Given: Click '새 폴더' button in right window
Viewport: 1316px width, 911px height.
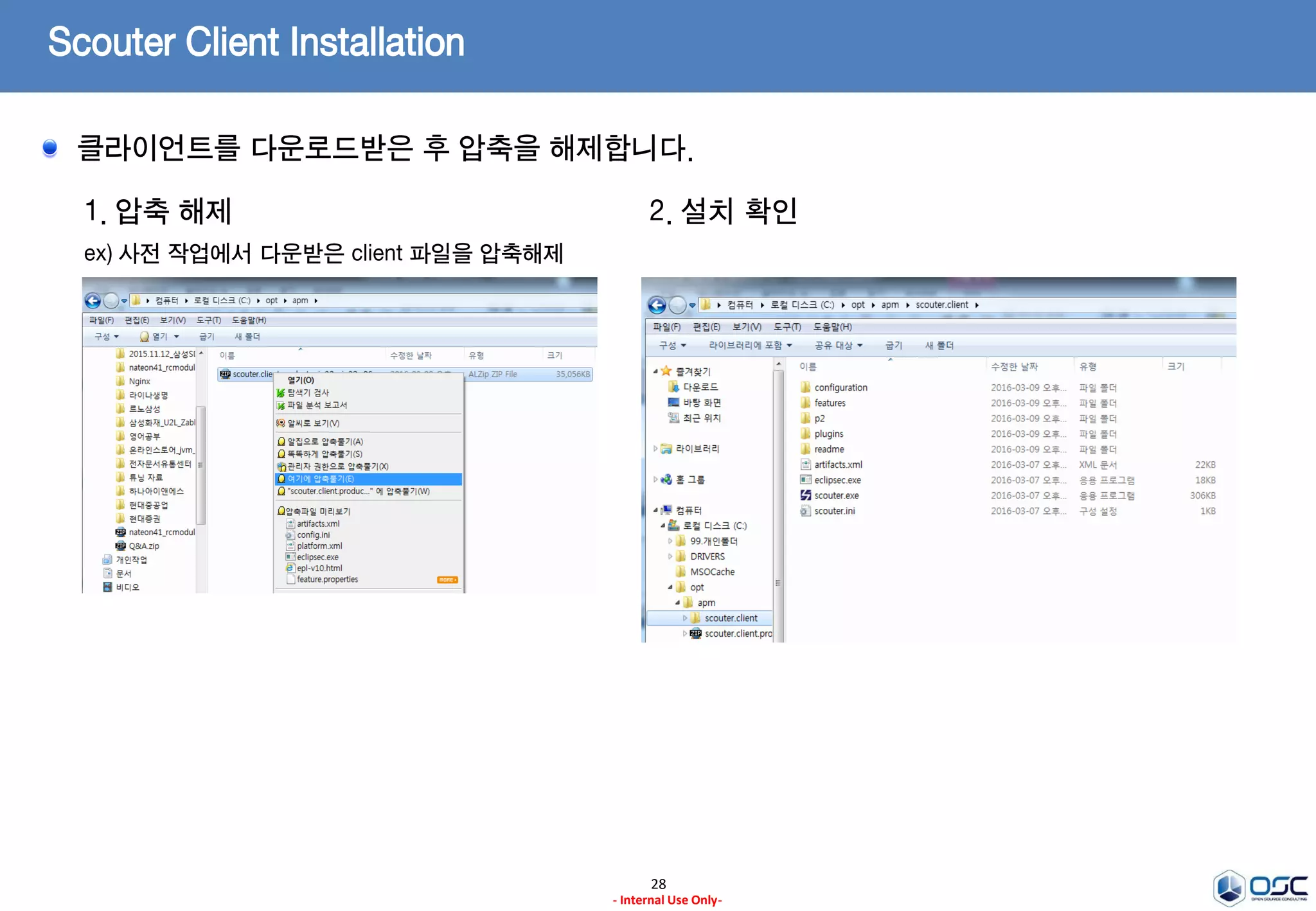Looking at the screenshot, I should [x=939, y=346].
